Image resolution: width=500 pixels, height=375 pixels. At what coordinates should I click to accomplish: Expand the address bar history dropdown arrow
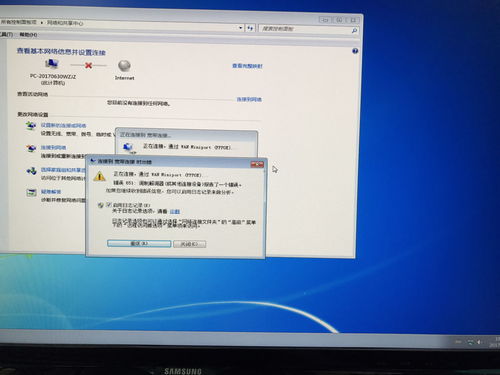pyautogui.click(x=241, y=28)
